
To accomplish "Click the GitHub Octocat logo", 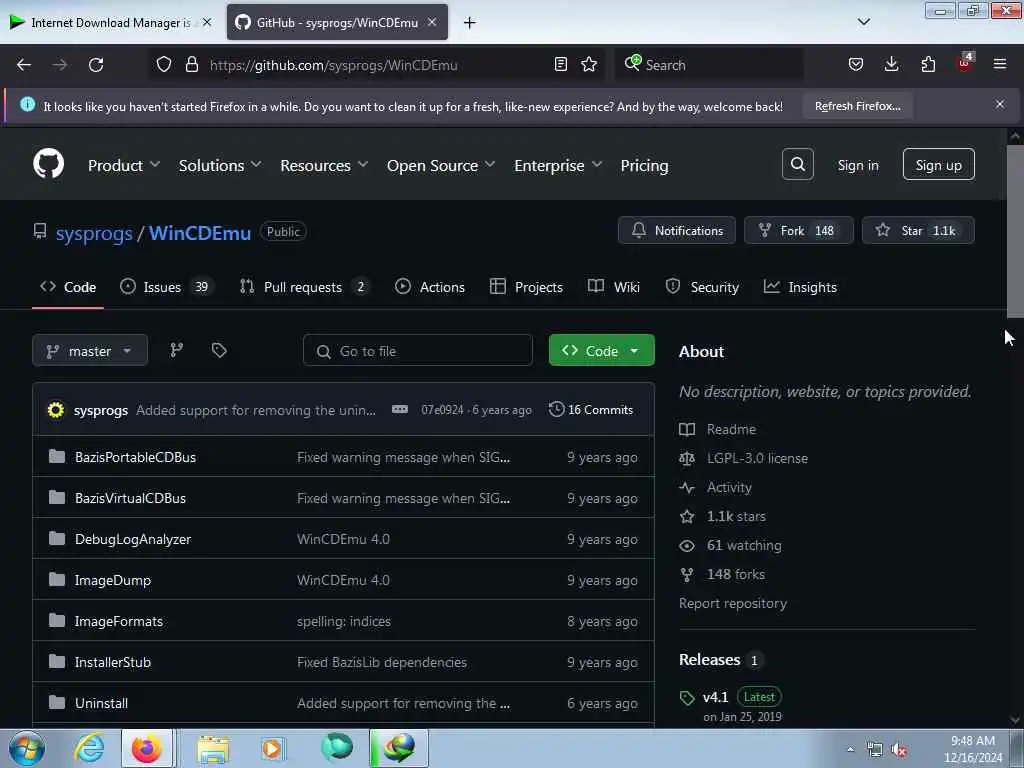I will pyautogui.click(x=48, y=164).
